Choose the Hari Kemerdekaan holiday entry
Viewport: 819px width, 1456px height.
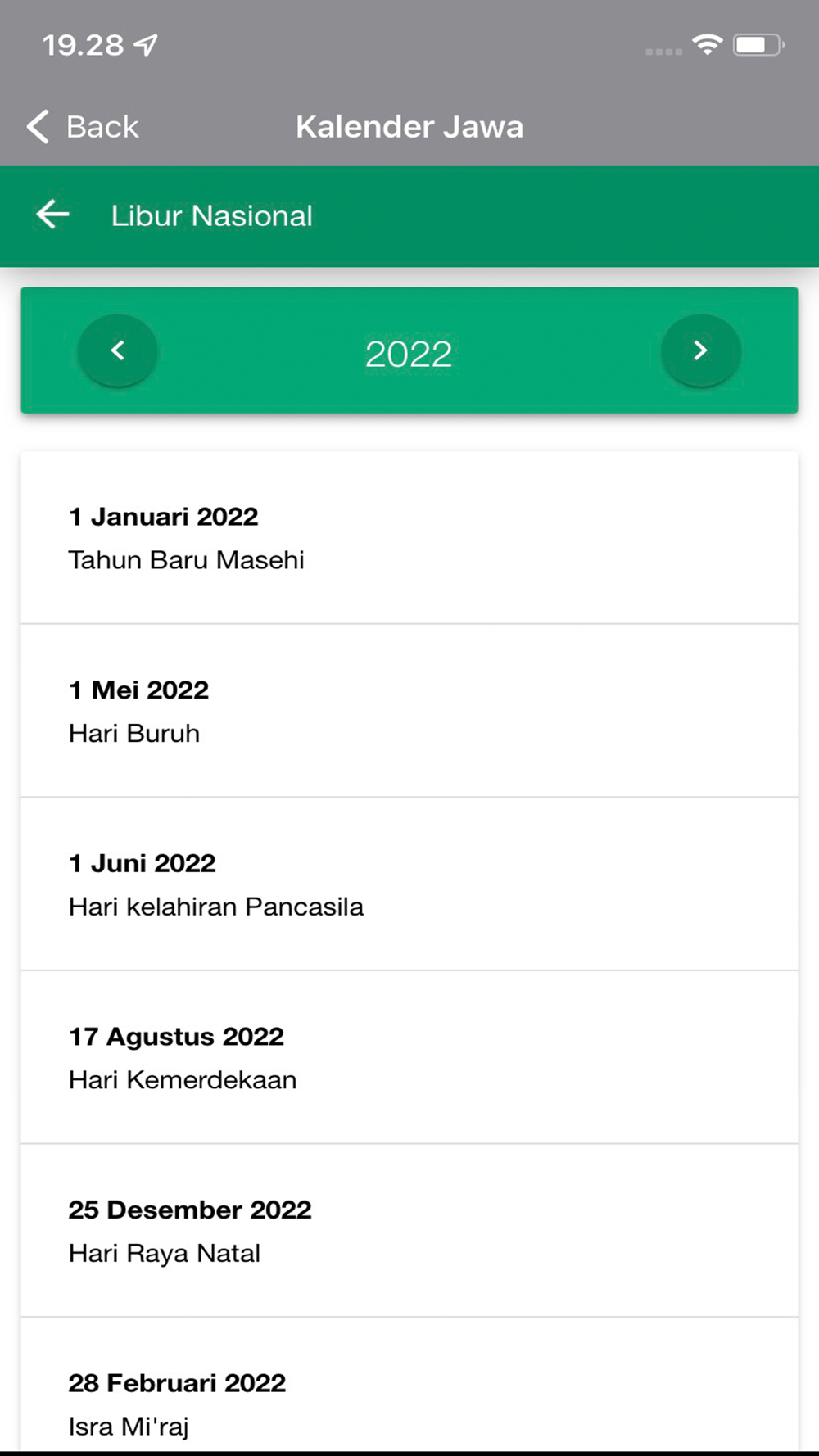tap(183, 1079)
